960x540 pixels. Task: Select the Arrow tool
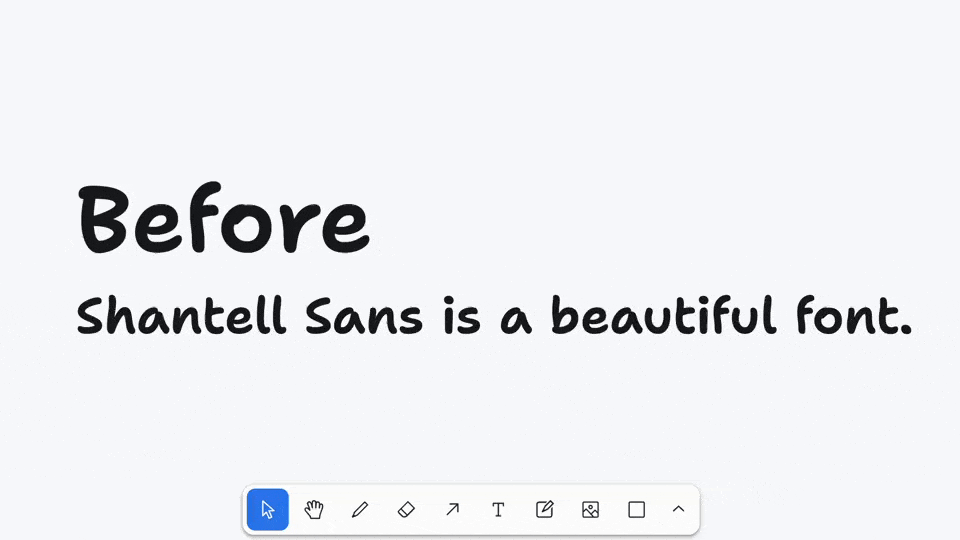point(452,509)
